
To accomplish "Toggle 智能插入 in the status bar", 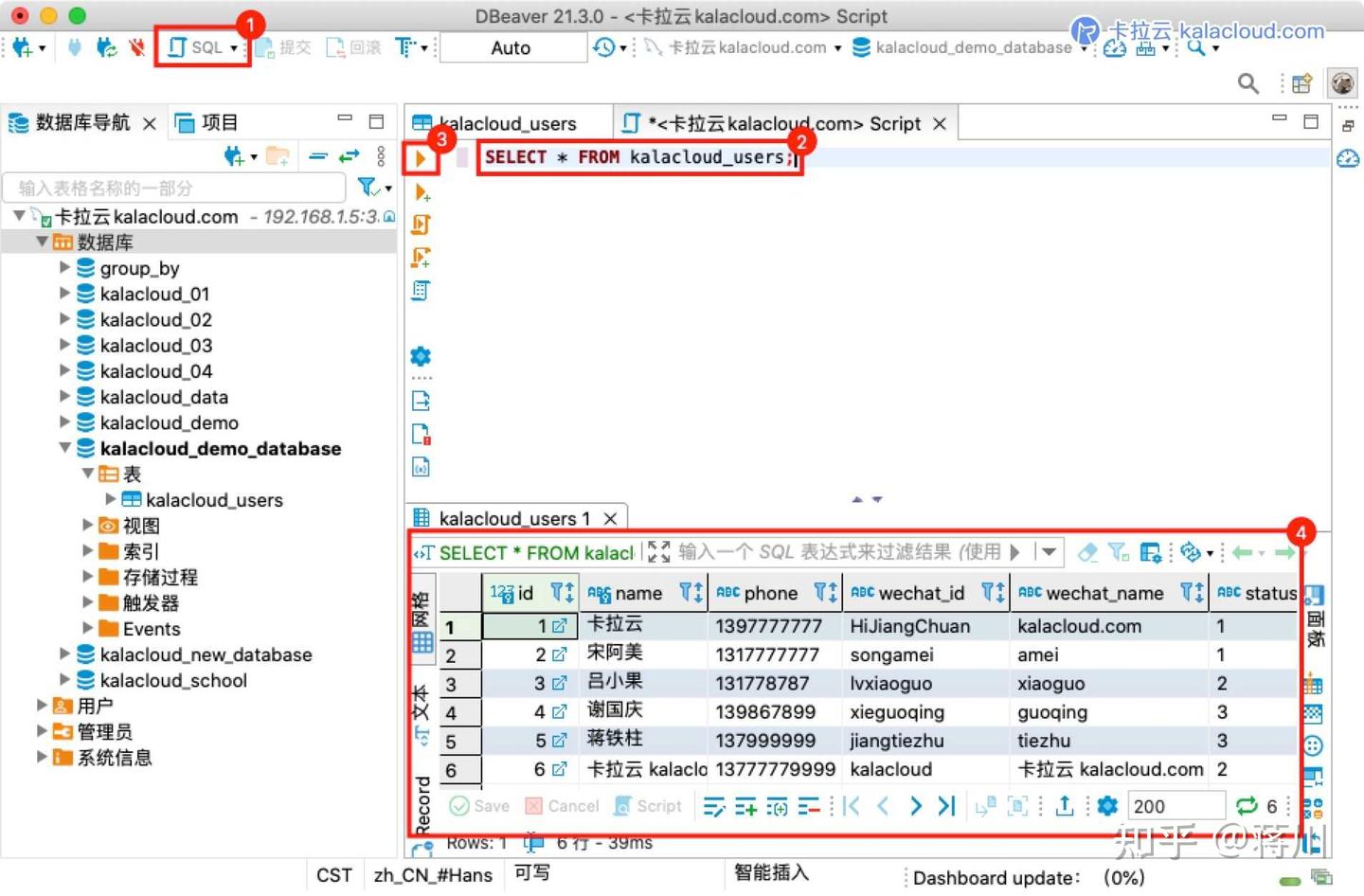I will (771, 873).
